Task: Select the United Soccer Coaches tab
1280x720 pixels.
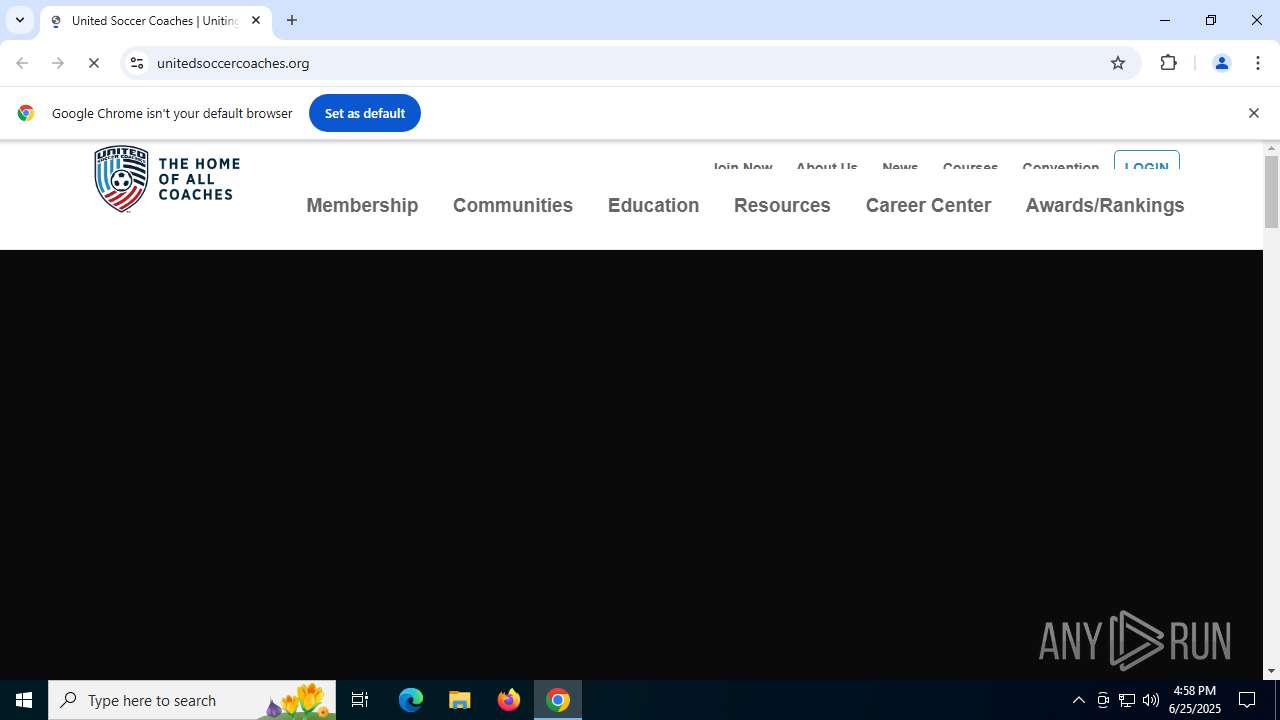Action: coord(155,20)
